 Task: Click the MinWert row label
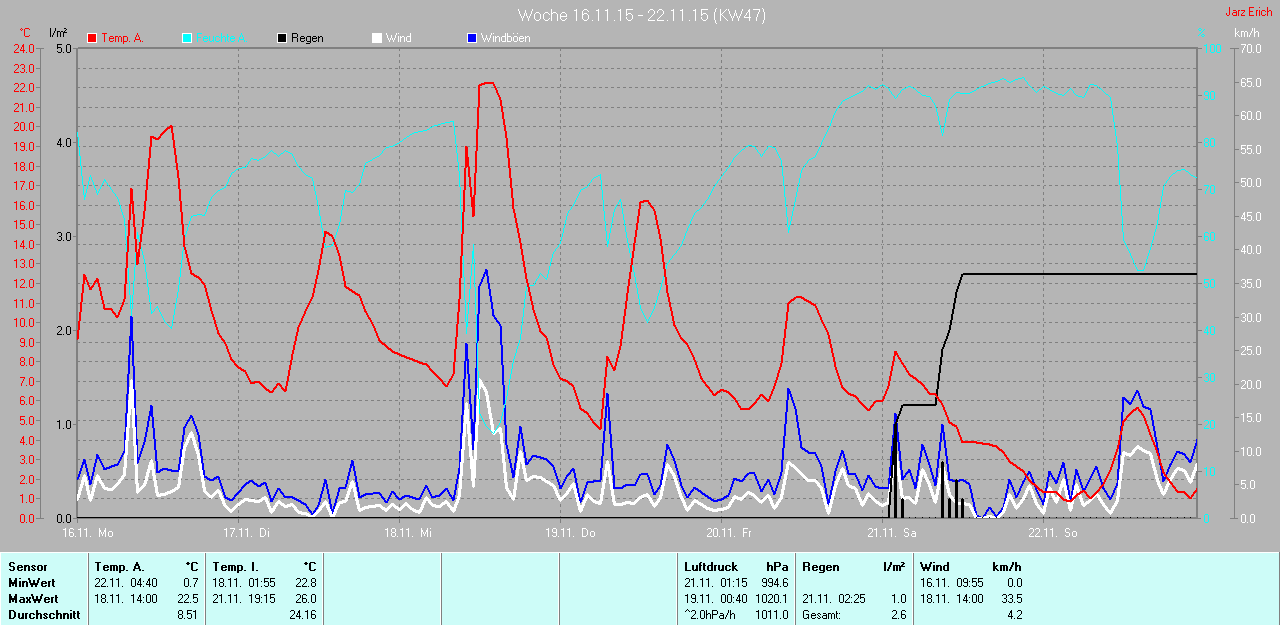(32, 583)
